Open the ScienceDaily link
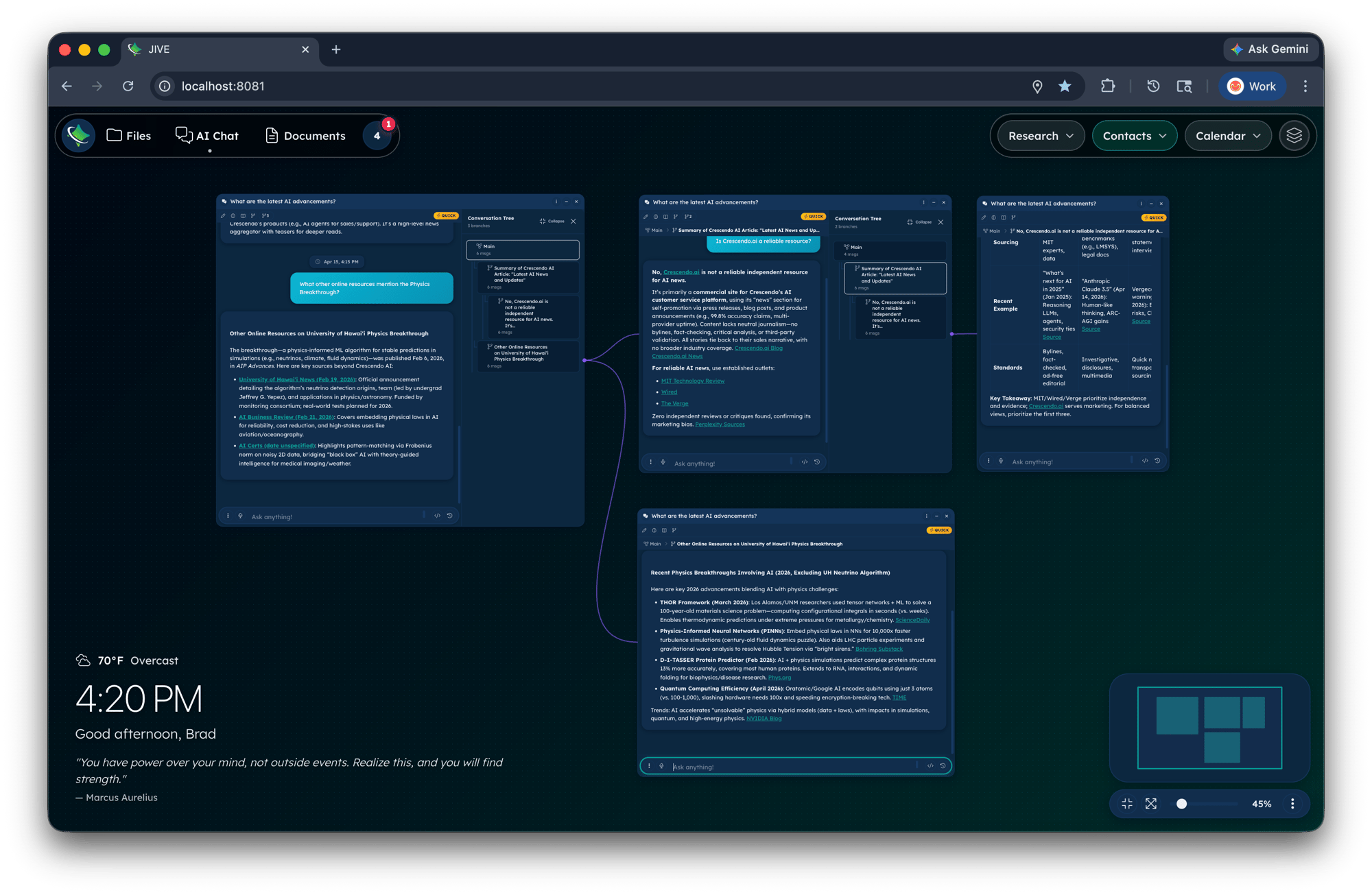 click(912, 620)
